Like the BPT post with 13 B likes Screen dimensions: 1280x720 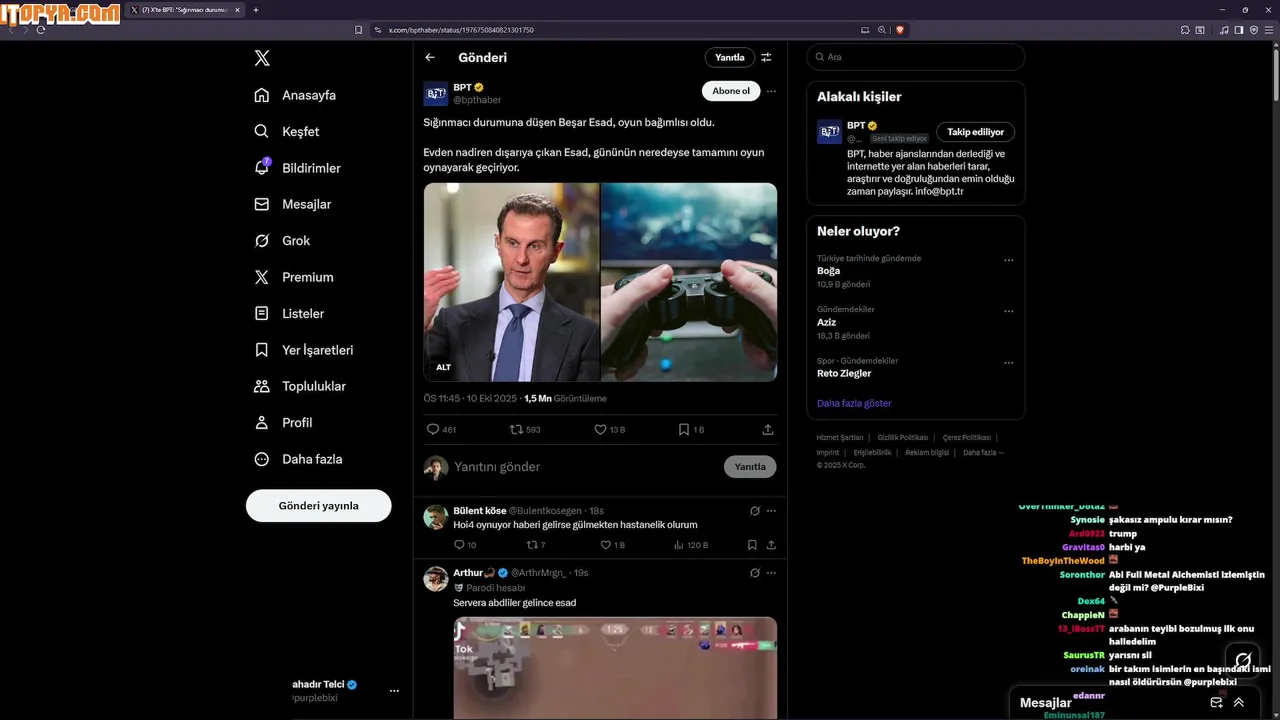[600, 429]
